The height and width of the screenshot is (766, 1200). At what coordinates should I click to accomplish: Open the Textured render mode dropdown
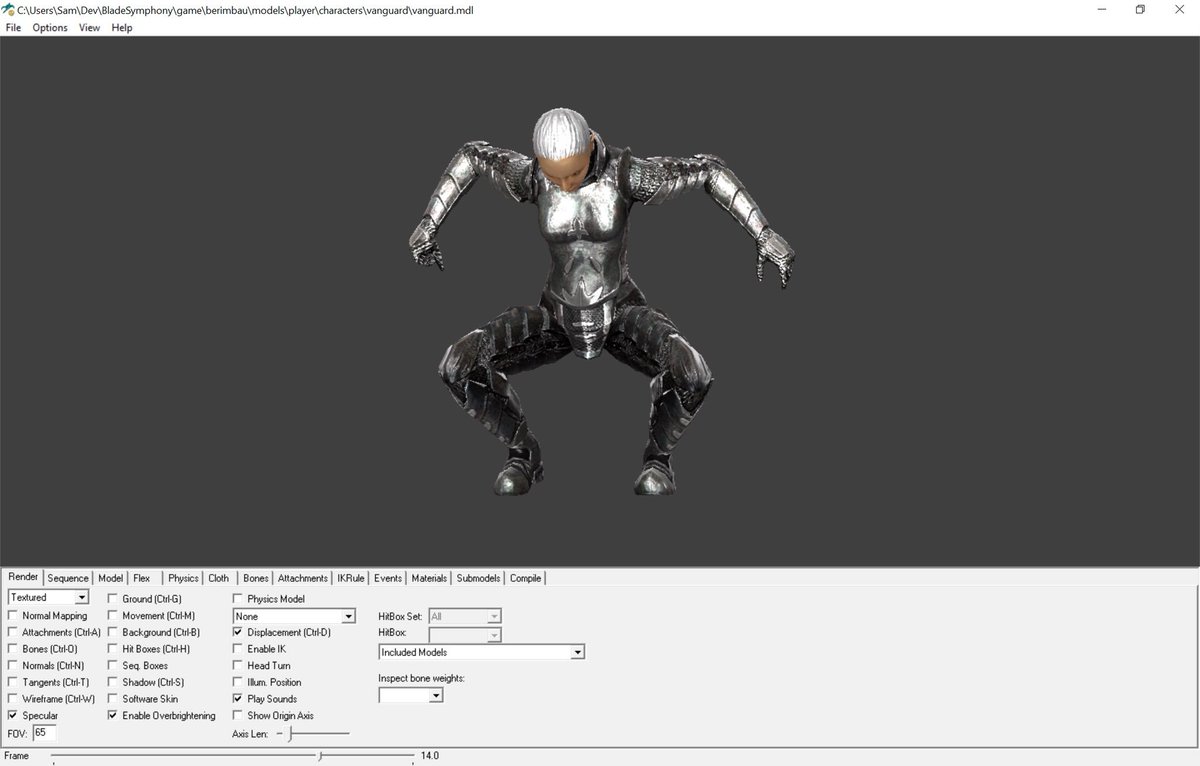pyautogui.click(x=48, y=597)
